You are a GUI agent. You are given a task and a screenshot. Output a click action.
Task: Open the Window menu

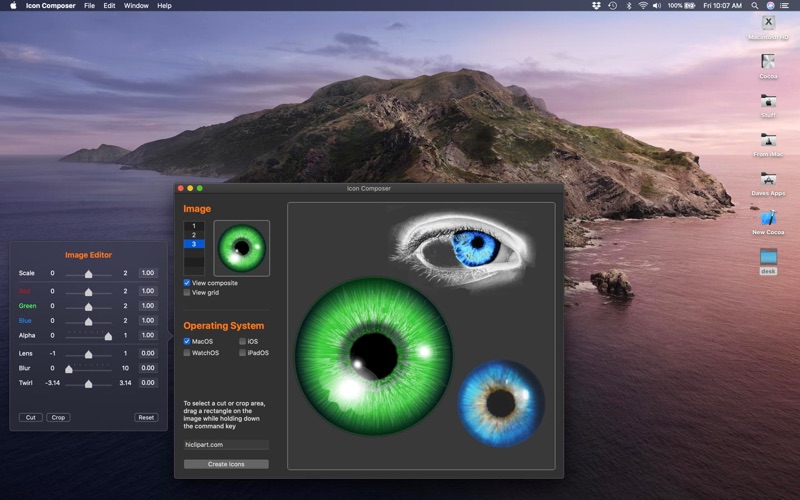136,6
